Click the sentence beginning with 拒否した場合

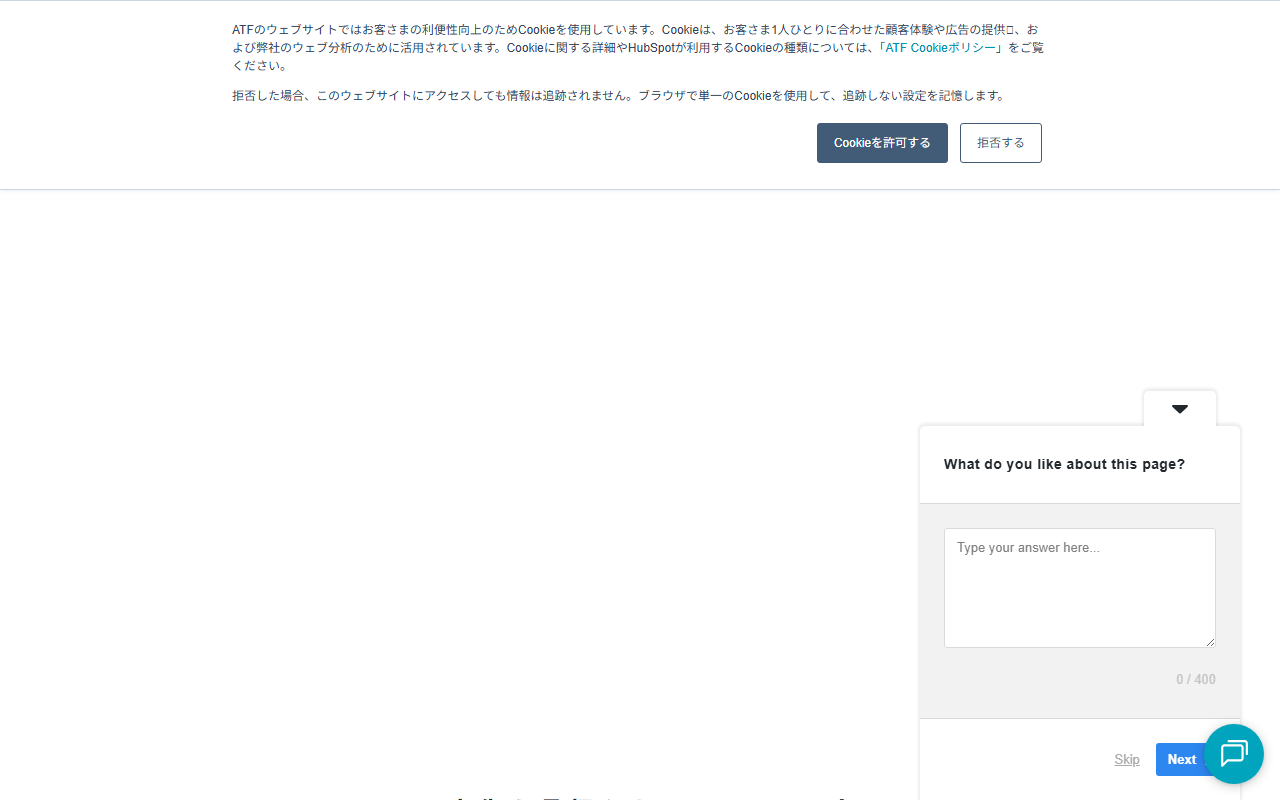point(618,96)
